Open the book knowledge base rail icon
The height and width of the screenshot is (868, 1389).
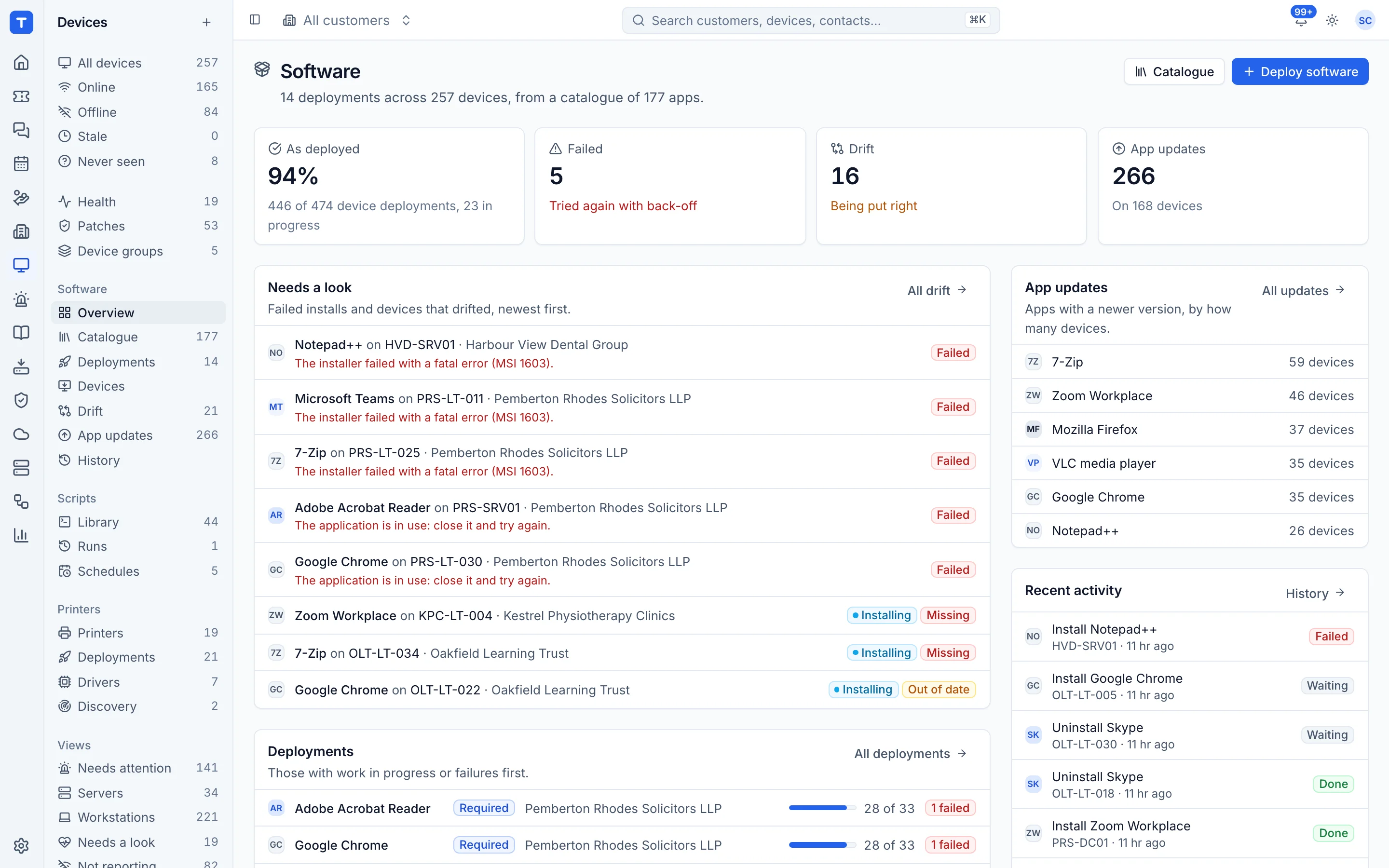21,333
